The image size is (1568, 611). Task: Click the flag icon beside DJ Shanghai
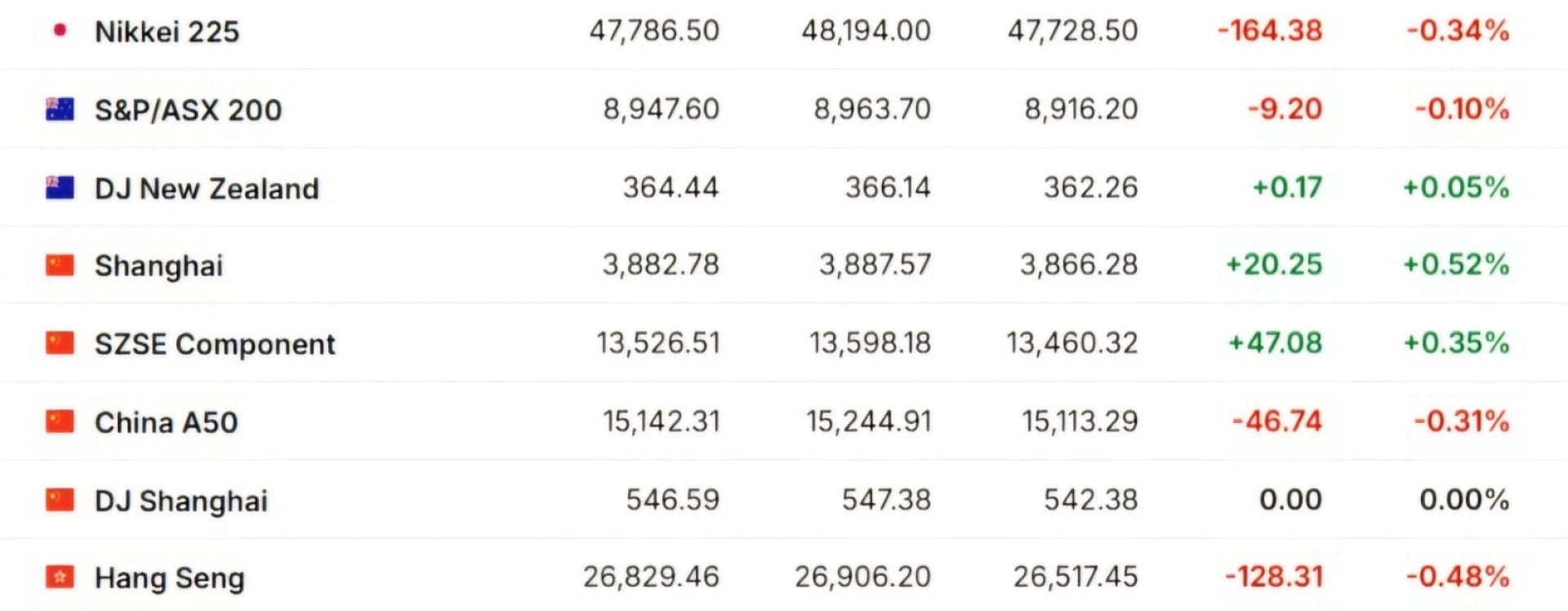pyautogui.click(x=60, y=500)
